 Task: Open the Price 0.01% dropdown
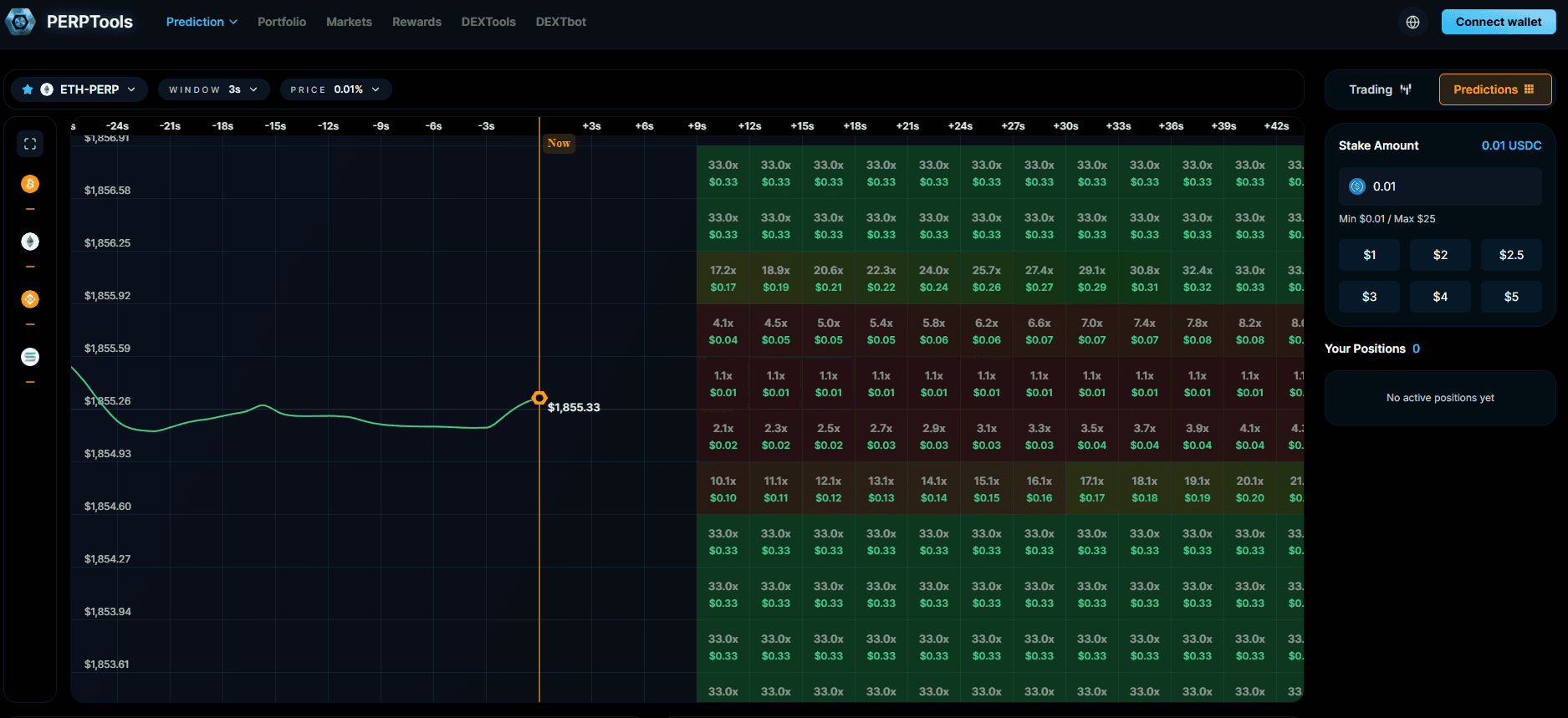click(x=335, y=89)
